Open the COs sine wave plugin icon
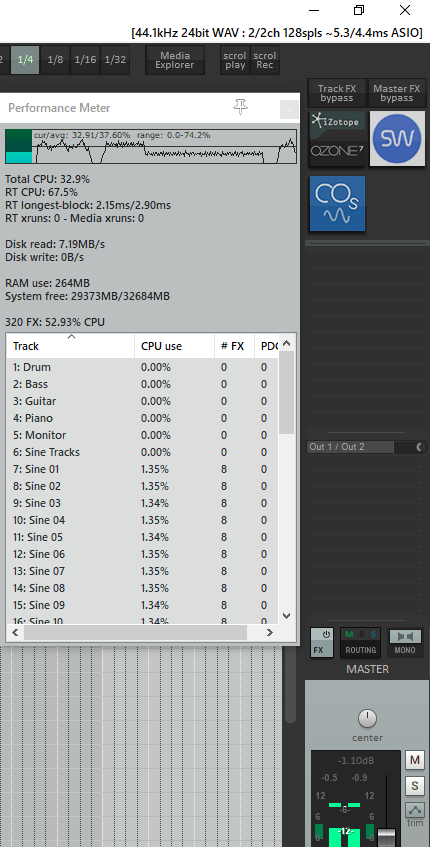The height and width of the screenshot is (847, 430). 338,204
